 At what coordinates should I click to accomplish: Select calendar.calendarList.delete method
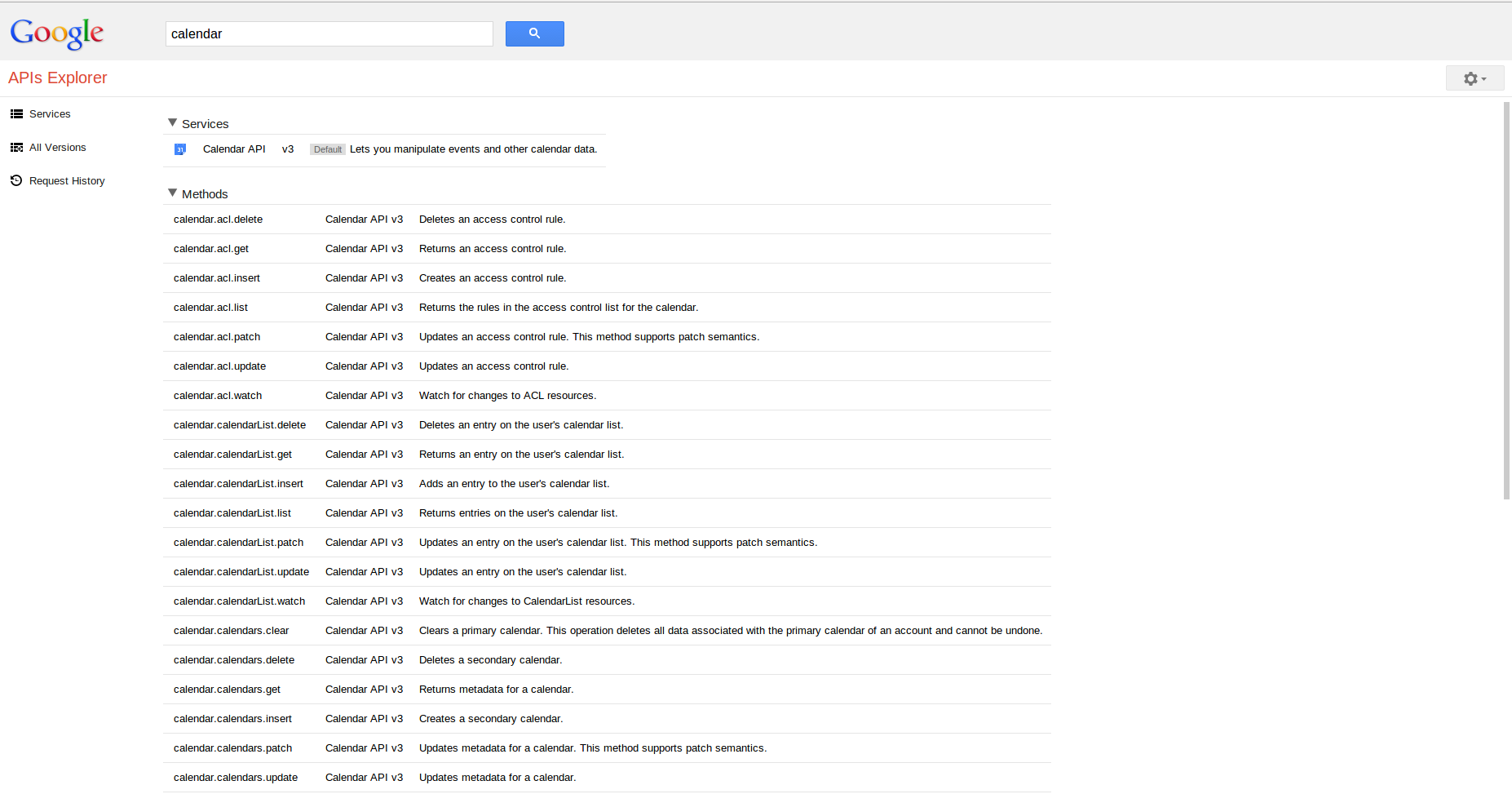click(240, 425)
